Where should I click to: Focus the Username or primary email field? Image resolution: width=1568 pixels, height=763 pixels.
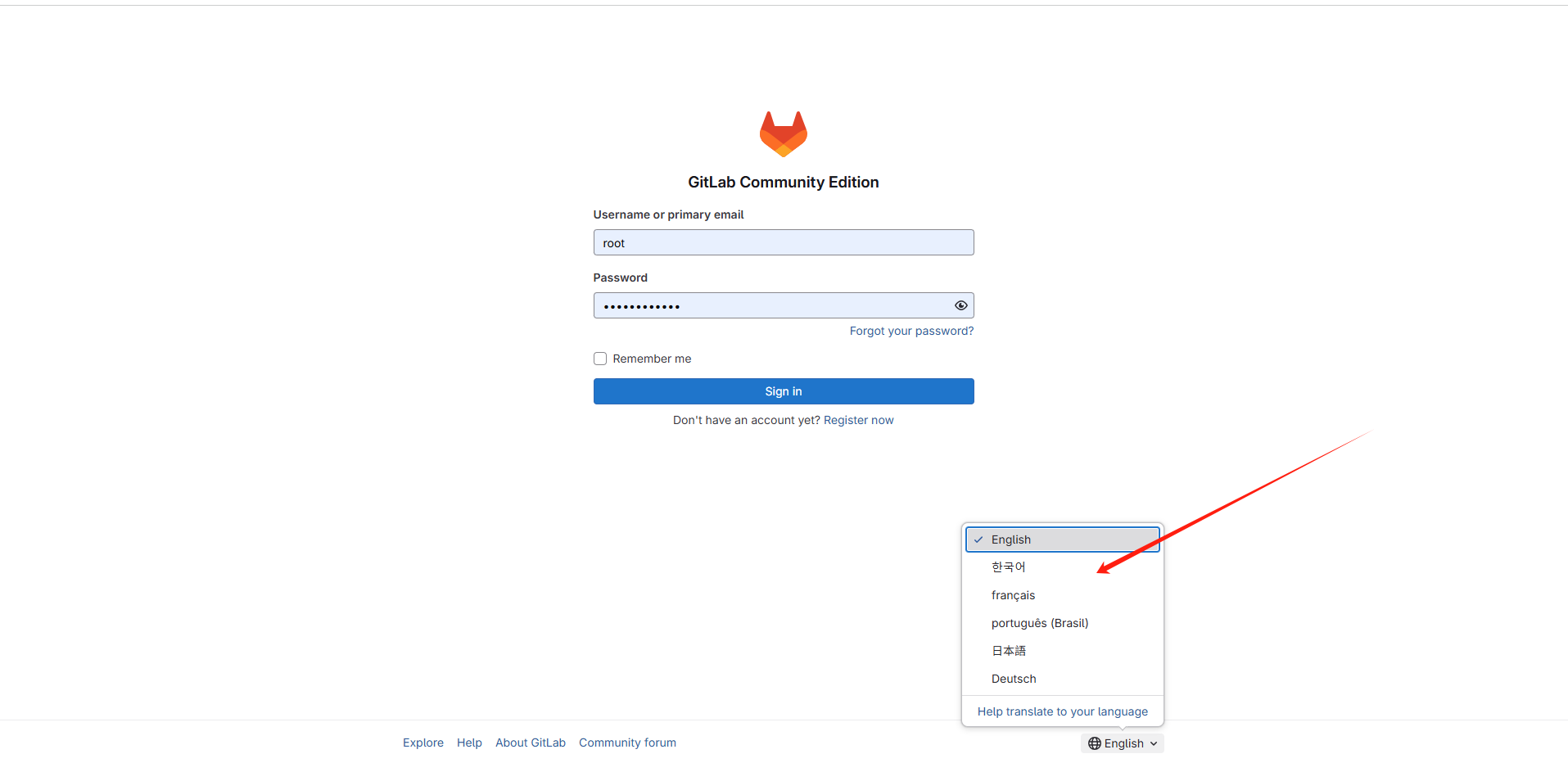(784, 242)
